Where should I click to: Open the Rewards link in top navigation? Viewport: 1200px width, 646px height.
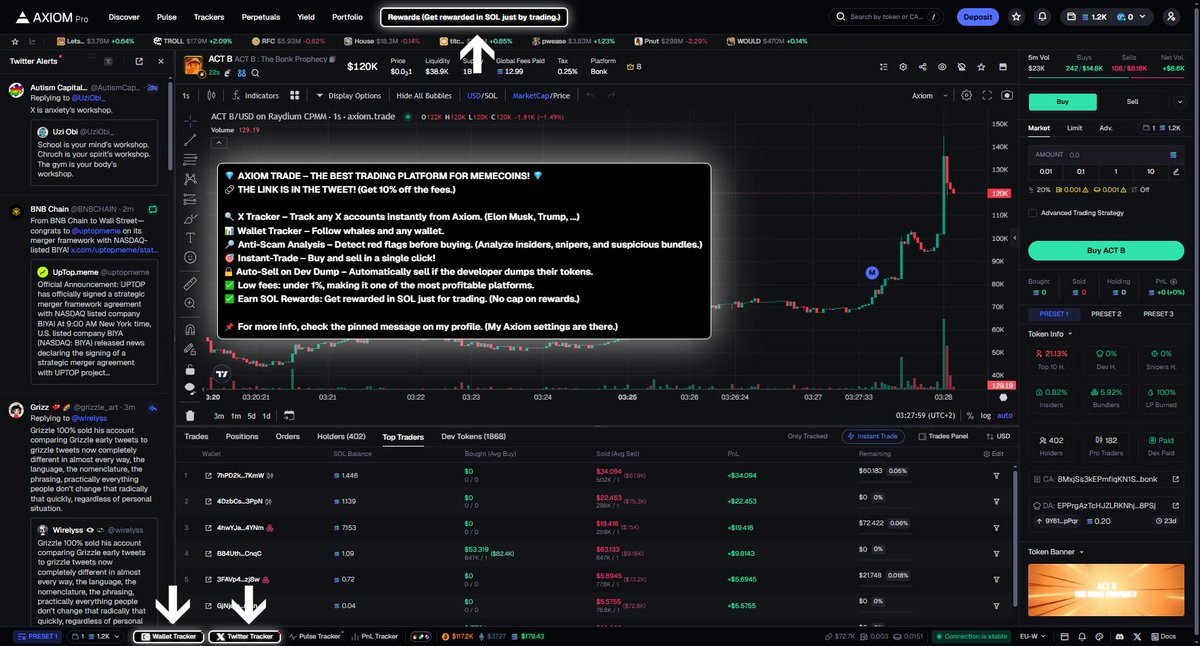[474, 17]
